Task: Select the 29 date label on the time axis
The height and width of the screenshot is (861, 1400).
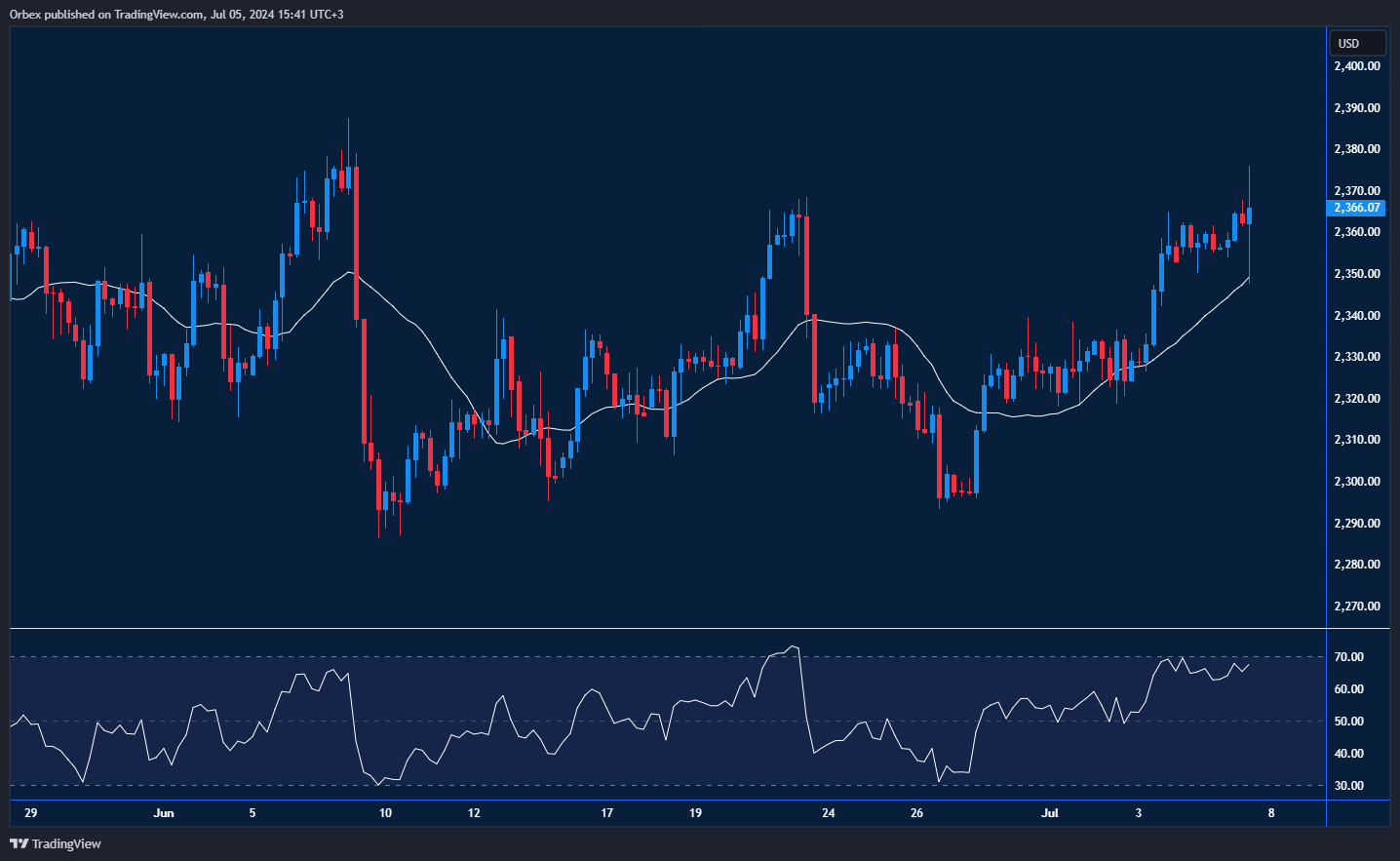Action: pyautogui.click(x=31, y=812)
